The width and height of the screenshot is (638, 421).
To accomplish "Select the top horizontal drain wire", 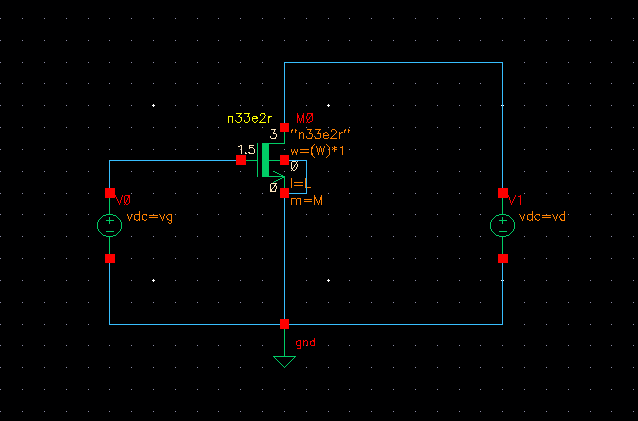I will pyautogui.click(x=393, y=63).
